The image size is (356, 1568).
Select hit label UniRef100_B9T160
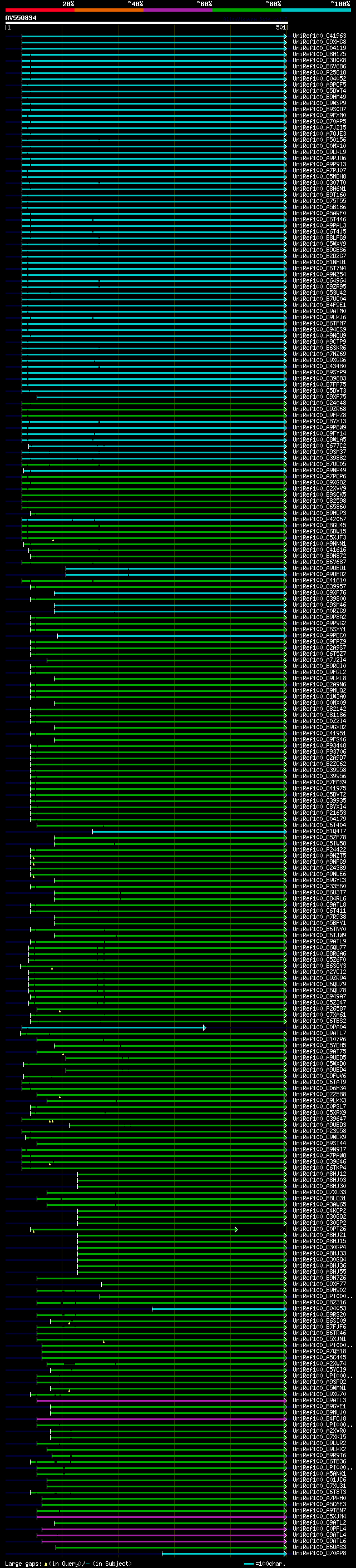(319, 195)
